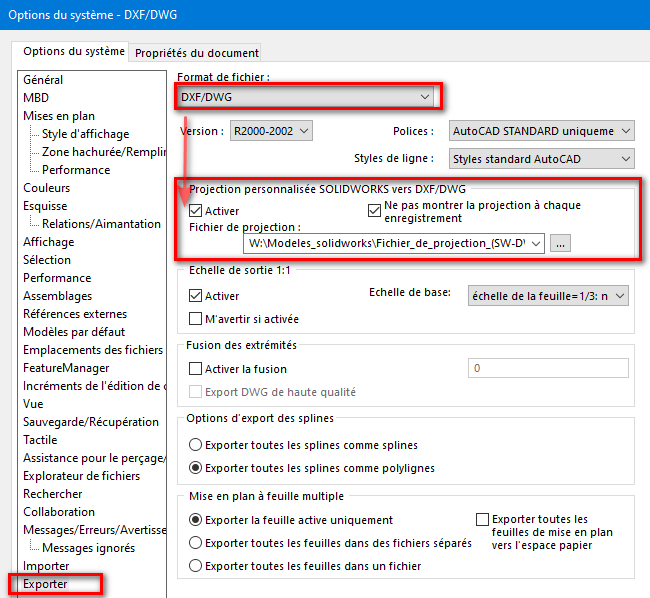Viewport: 650px width, 598px height.
Task: Check Activer la fusion option
Action: click(x=196, y=369)
